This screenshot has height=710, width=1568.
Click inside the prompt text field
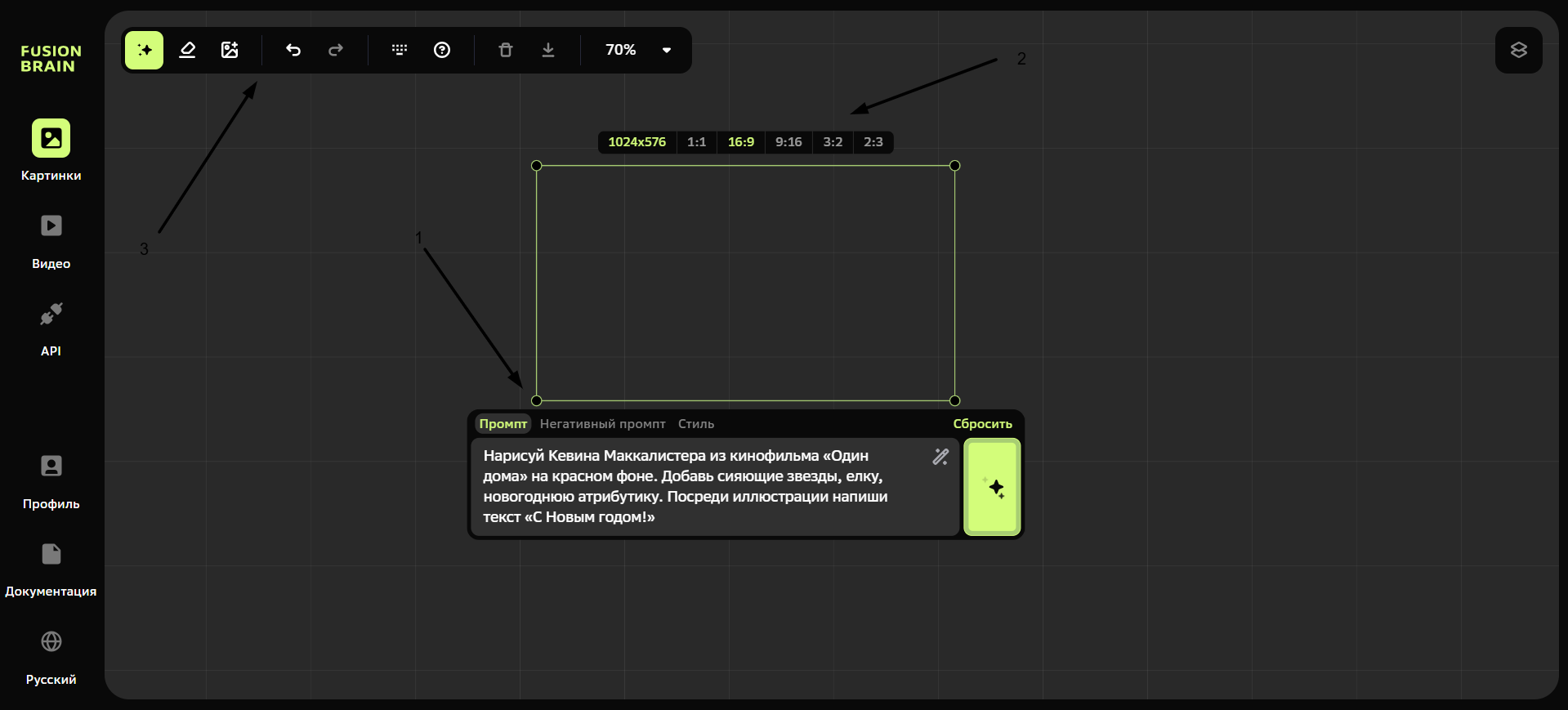pos(703,486)
